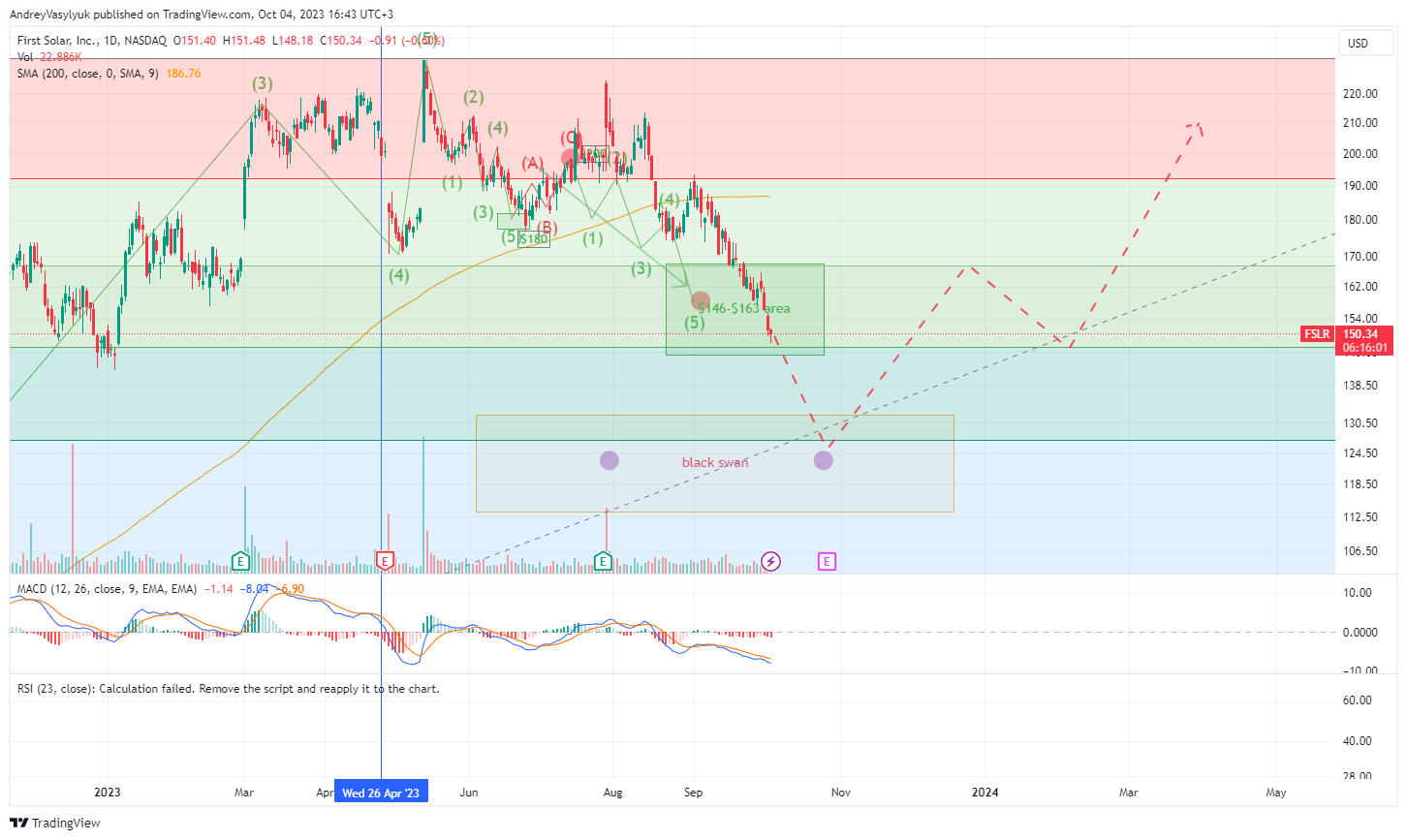Click the 220.00 price axis label
The height and width of the screenshot is (840, 1407).
coord(1360,94)
